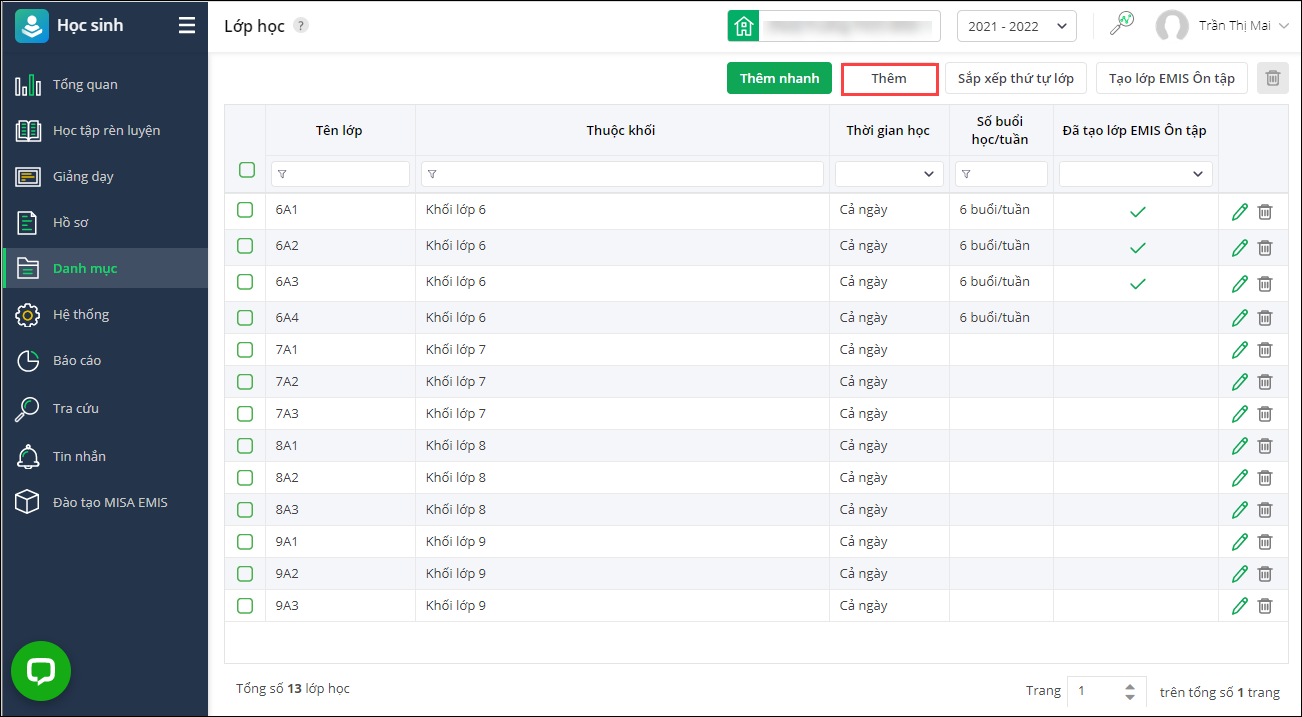The width and height of the screenshot is (1302, 717).
Task: Open the Đã tạo lớp EMIS Ôn tập filter
Action: (x=1135, y=174)
